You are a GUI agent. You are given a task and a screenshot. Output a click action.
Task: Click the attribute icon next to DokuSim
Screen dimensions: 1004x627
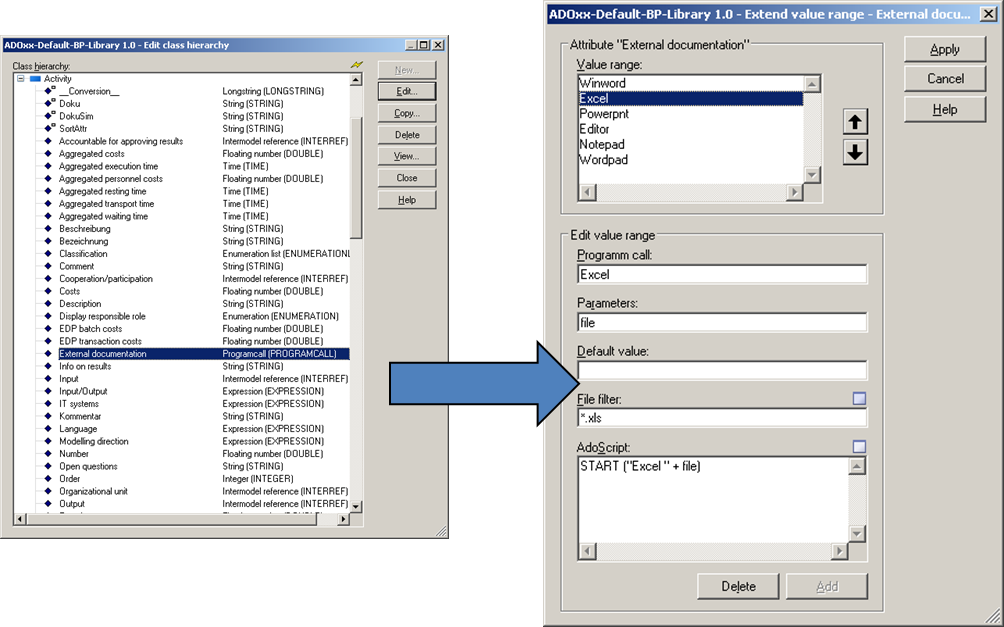click(x=49, y=116)
